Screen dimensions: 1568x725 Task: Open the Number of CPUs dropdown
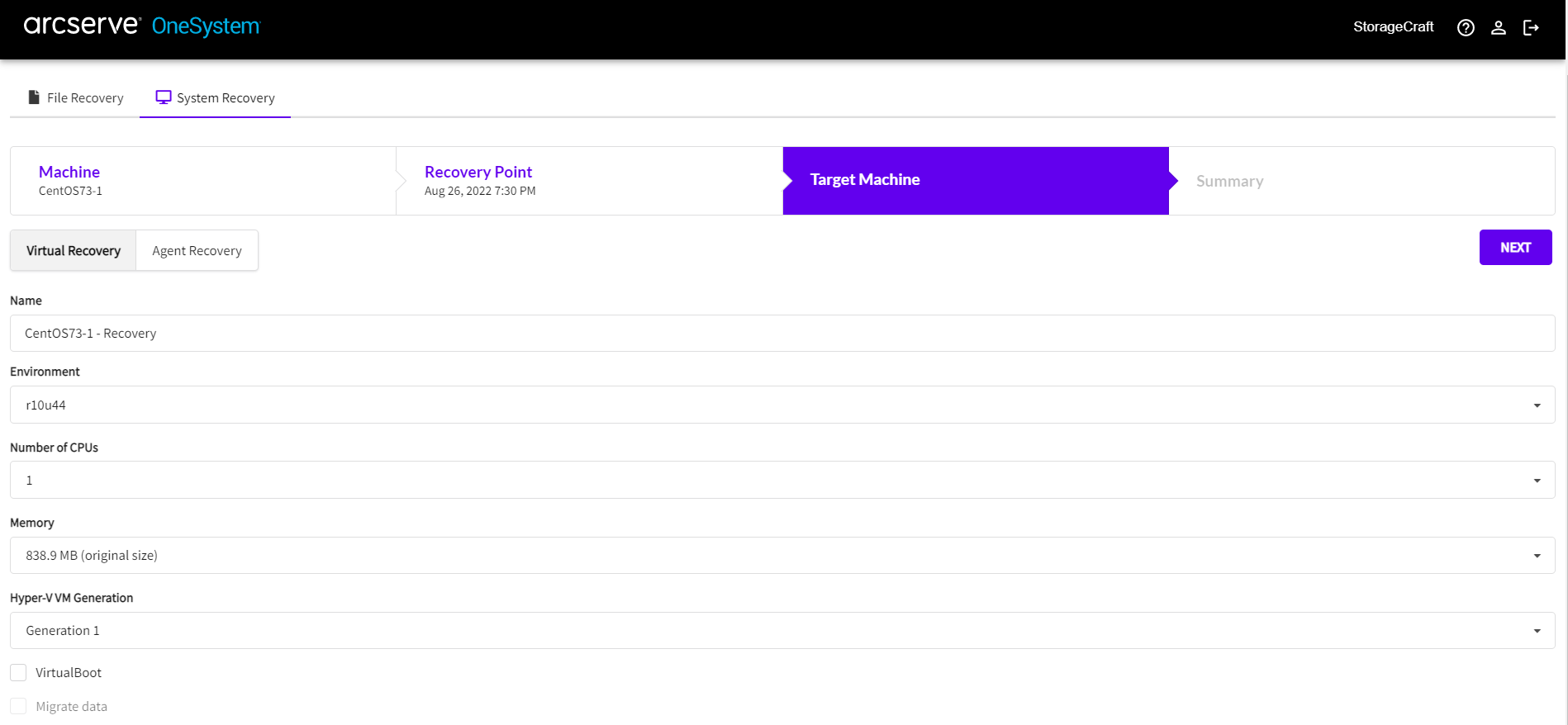click(x=782, y=480)
